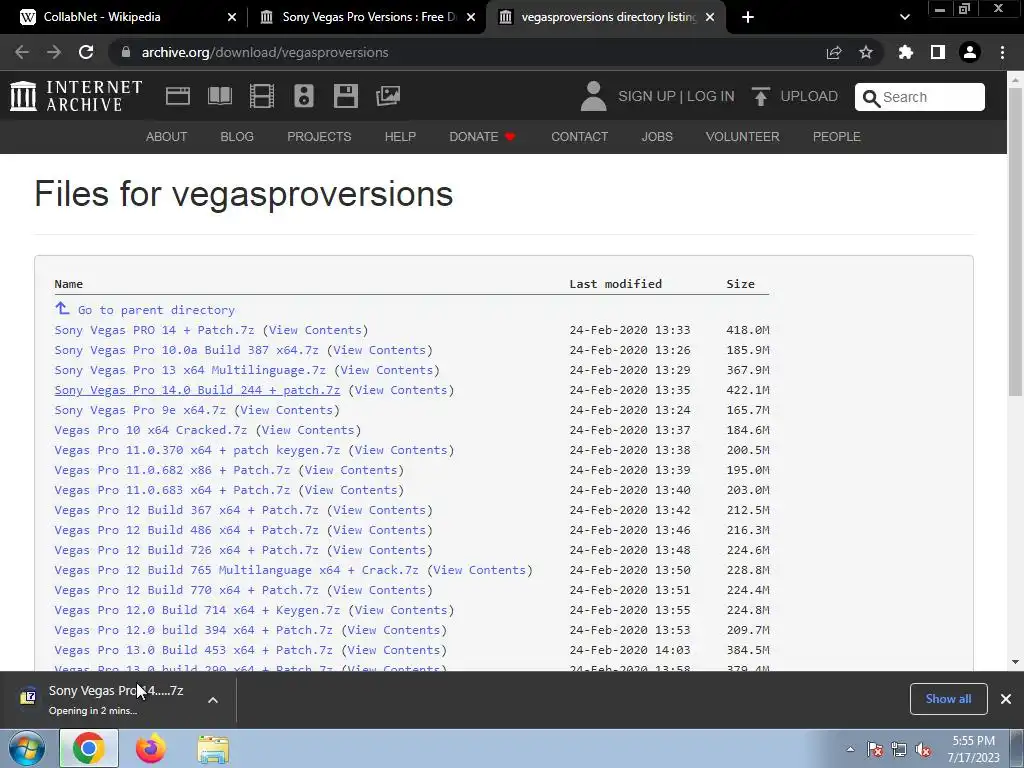Reload the current page
The image size is (1024, 768).
point(86,52)
